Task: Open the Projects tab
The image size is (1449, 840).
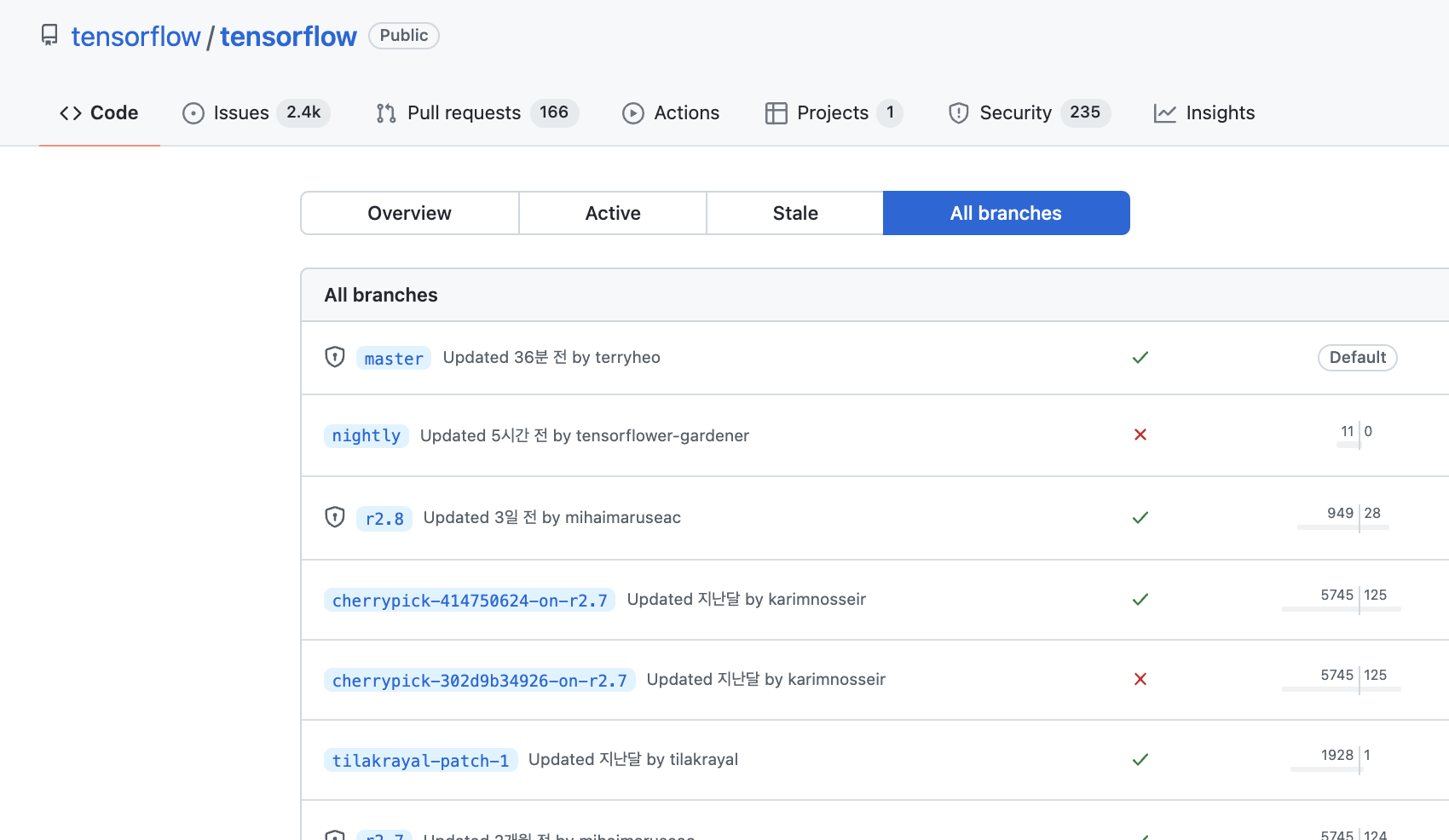Action: 834,113
